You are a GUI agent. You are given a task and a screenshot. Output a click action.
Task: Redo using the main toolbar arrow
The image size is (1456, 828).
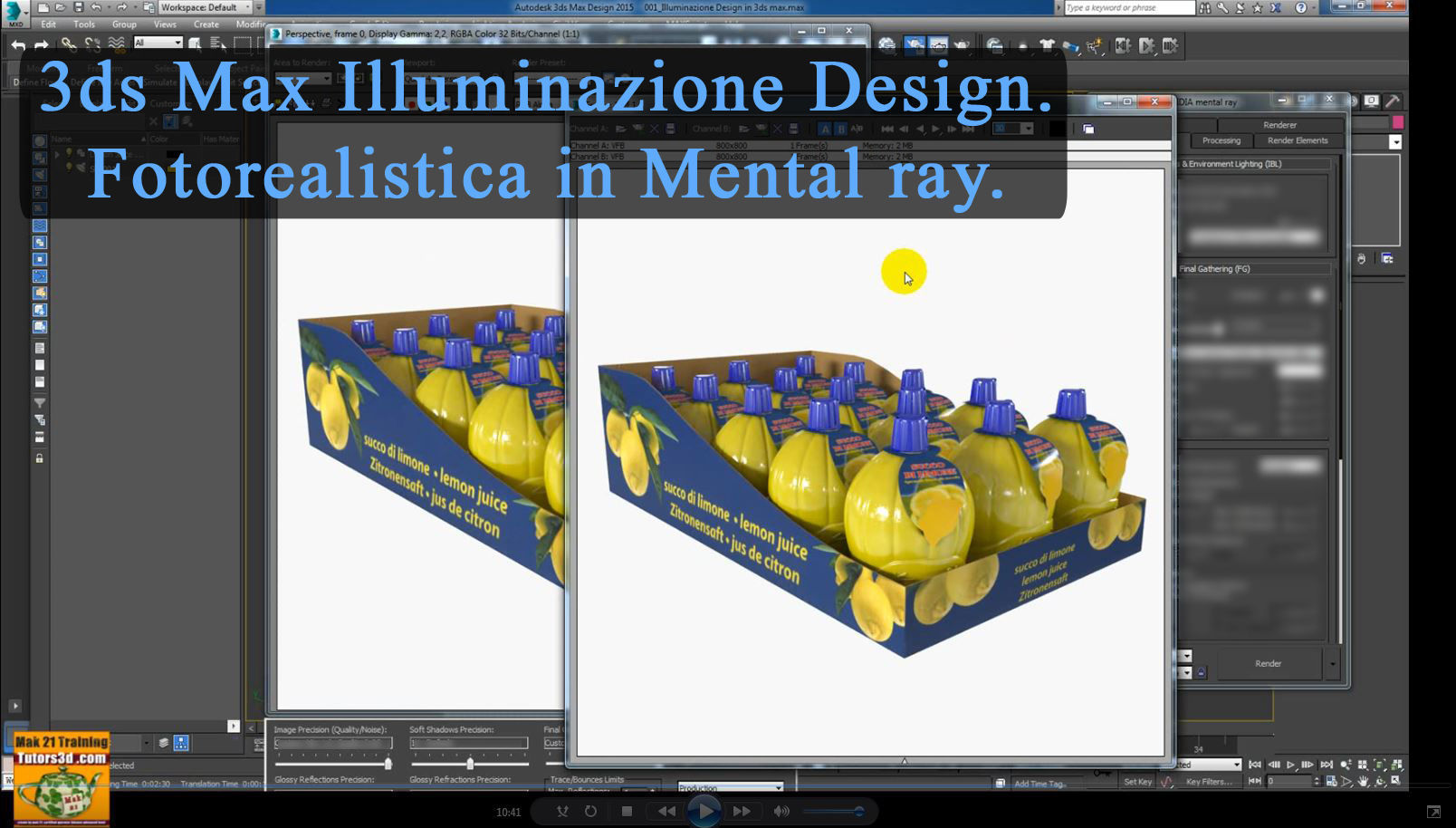pyautogui.click(x=41, y=44)
